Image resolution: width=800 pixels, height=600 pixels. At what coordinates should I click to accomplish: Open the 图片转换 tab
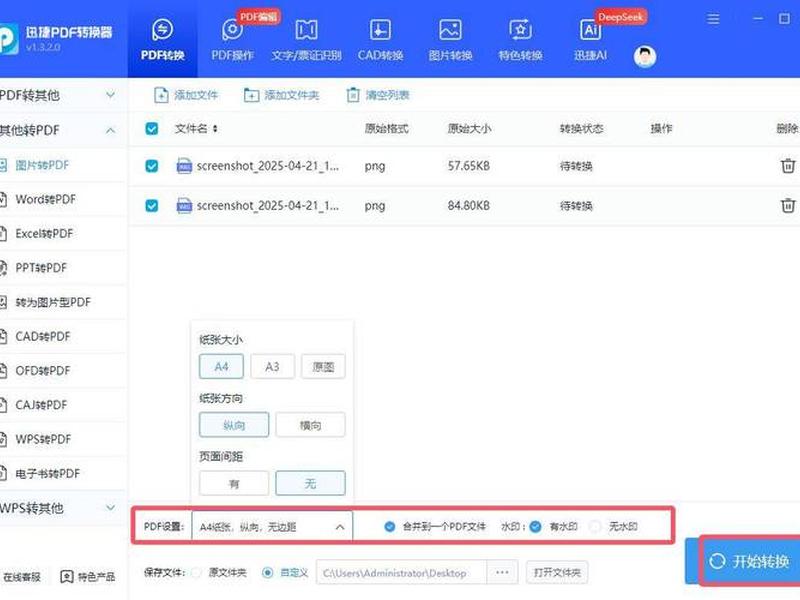pos(450,40)
